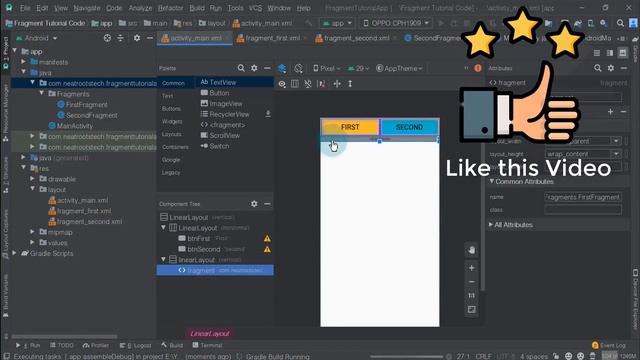This screenshot has width=640, height=360.
Task: Click zoom to fit screen icon
Action: [471, 310]
